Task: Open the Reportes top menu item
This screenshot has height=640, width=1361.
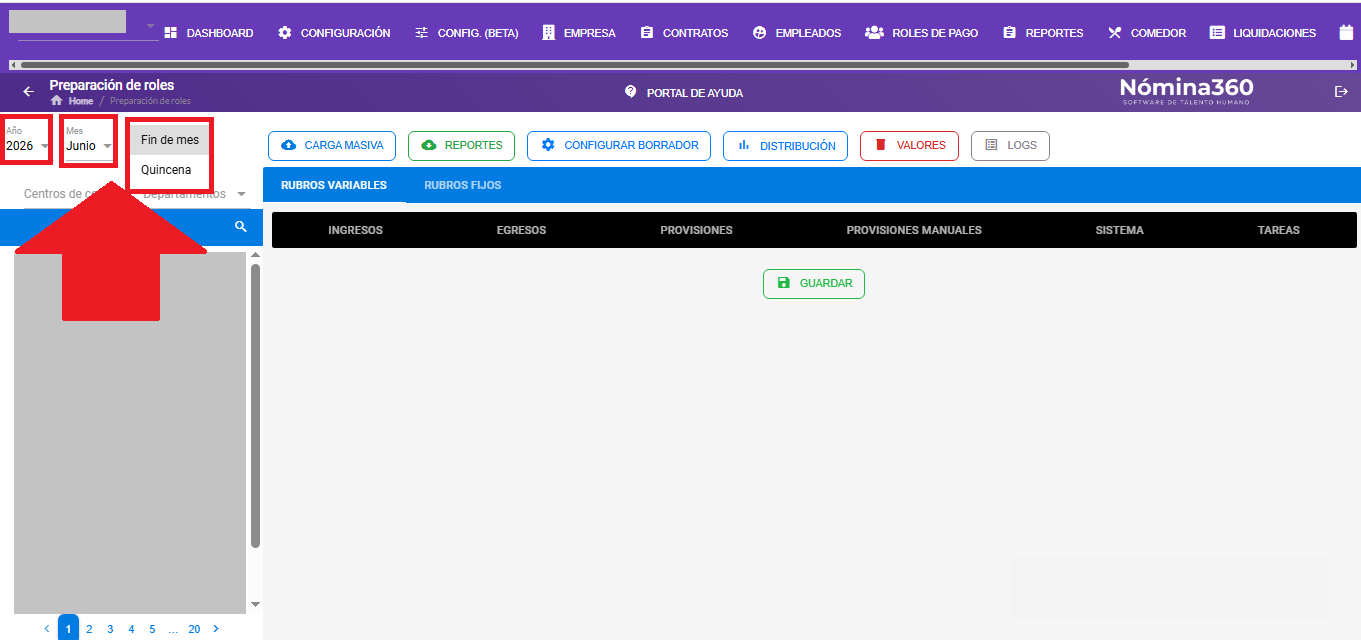Action: pos(1043,33)
